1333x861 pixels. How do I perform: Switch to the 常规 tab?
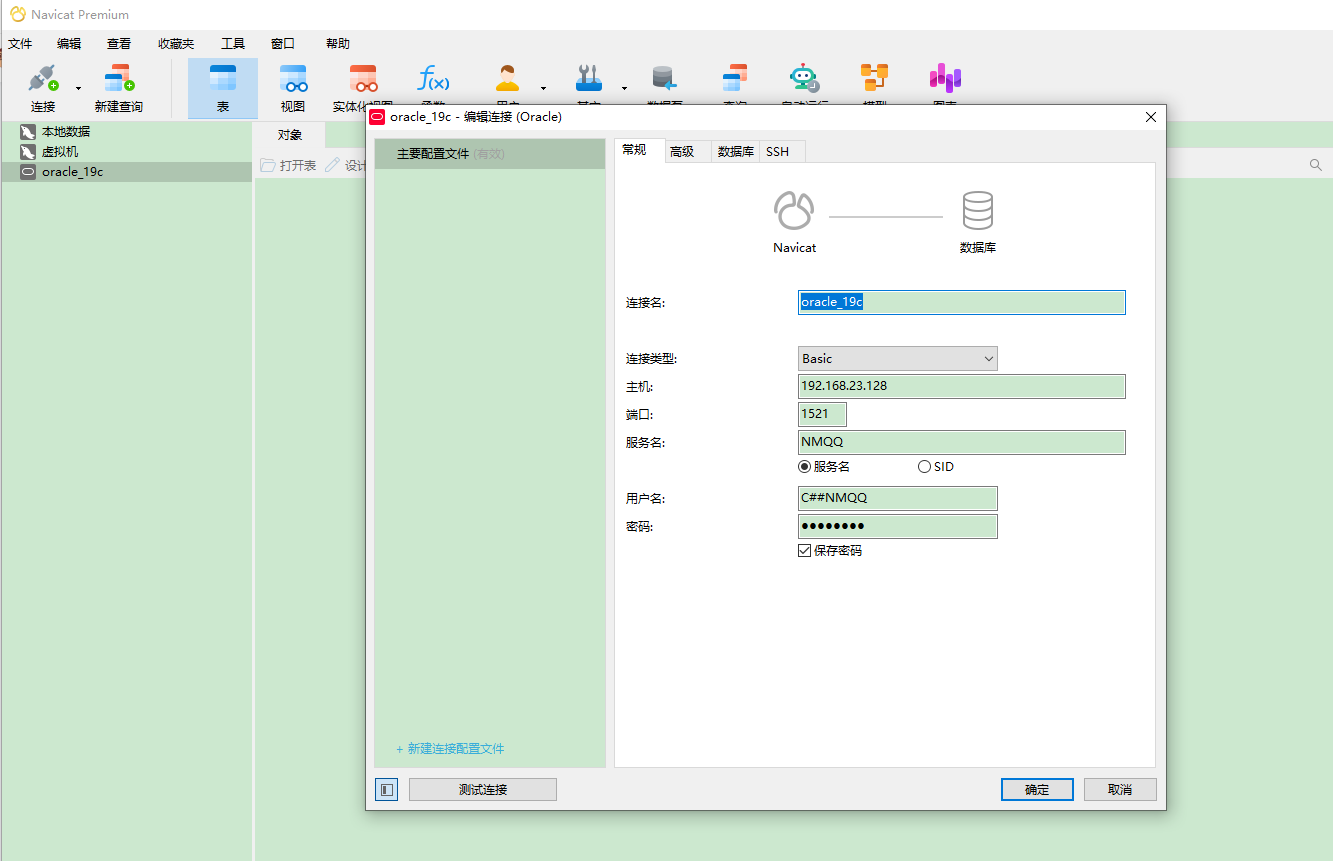tap(635, 150)
